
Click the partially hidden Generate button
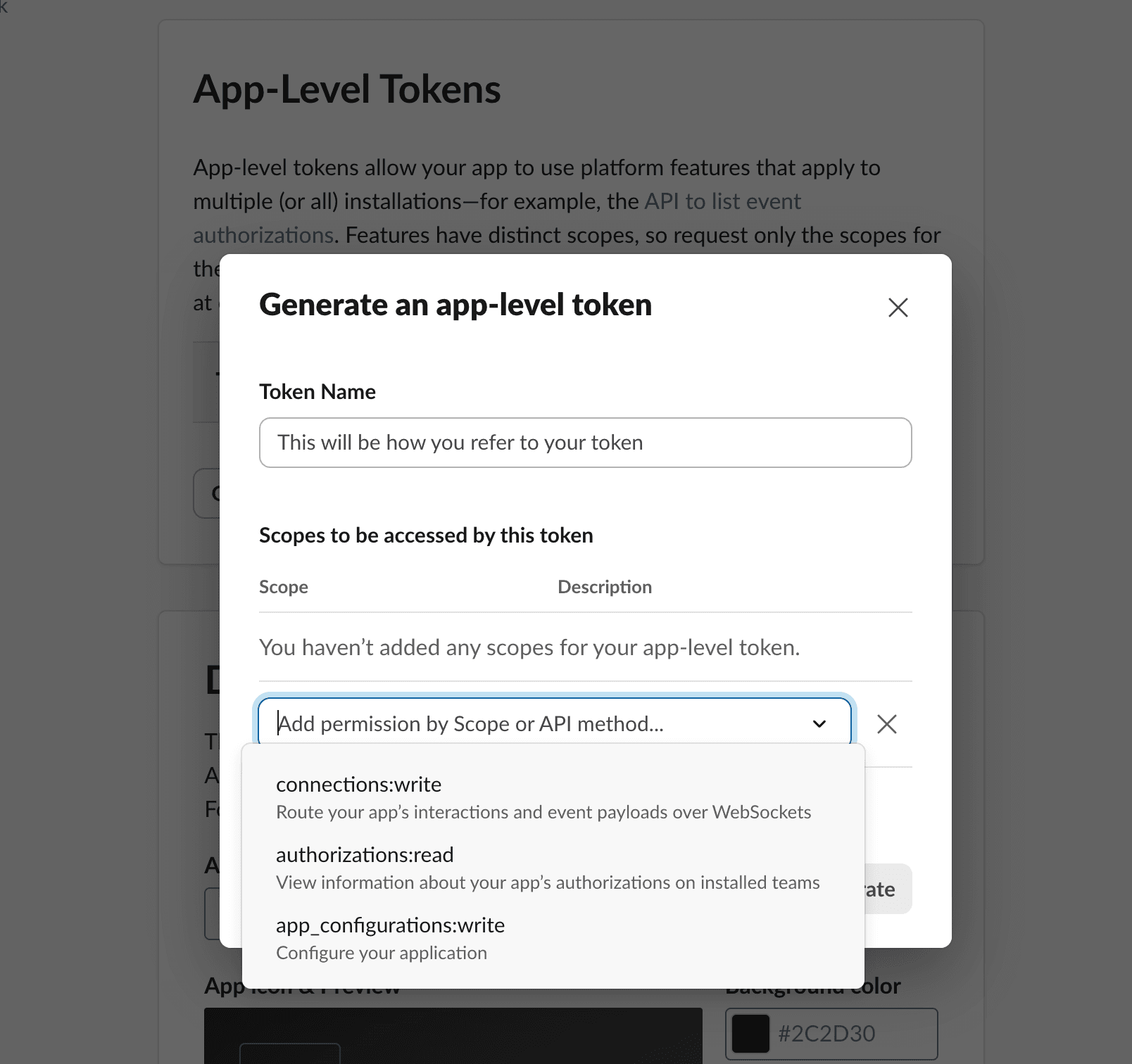click(x=888, y=889)
